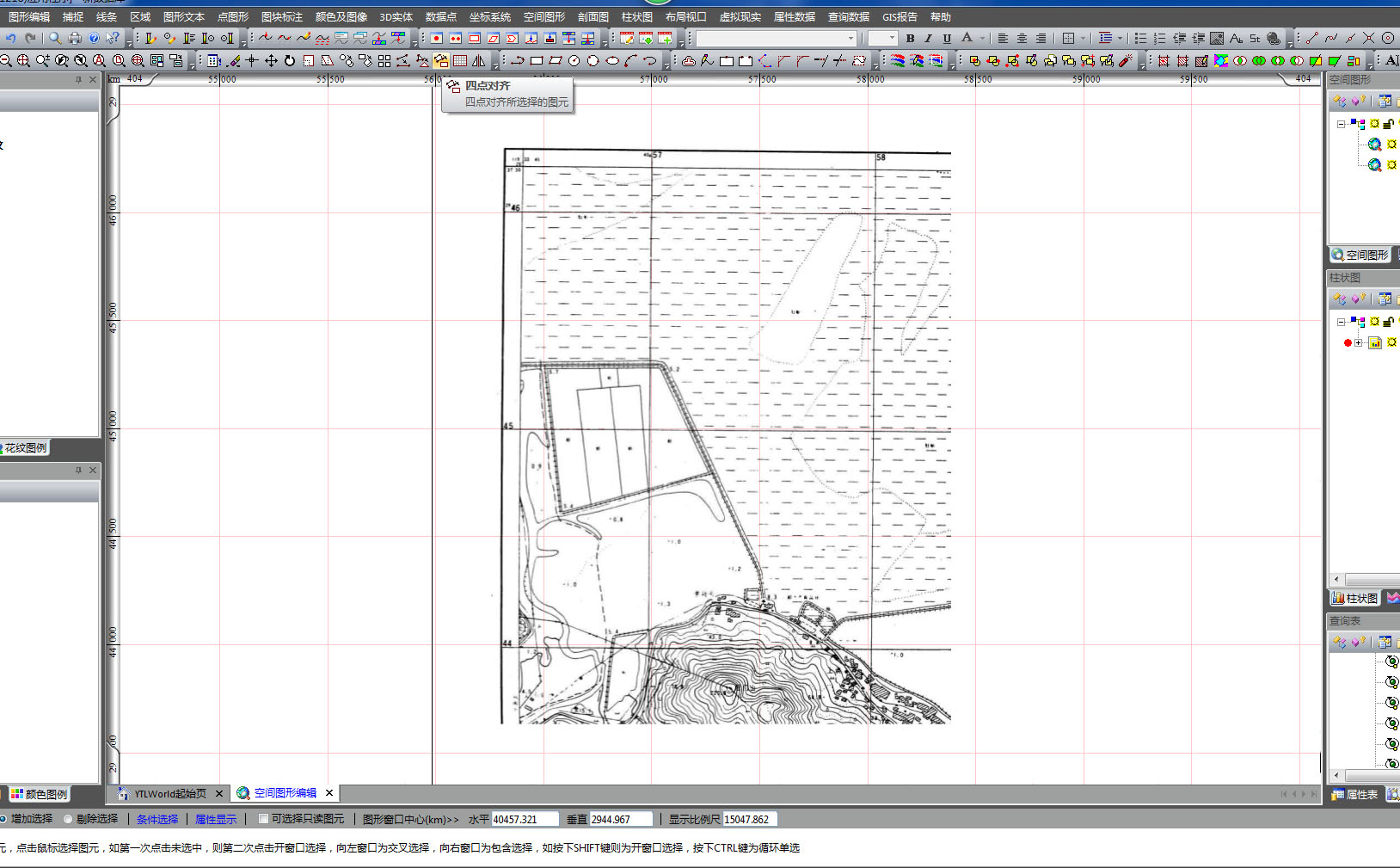Click the 显示比例尺 input field

tap(751, 819)
